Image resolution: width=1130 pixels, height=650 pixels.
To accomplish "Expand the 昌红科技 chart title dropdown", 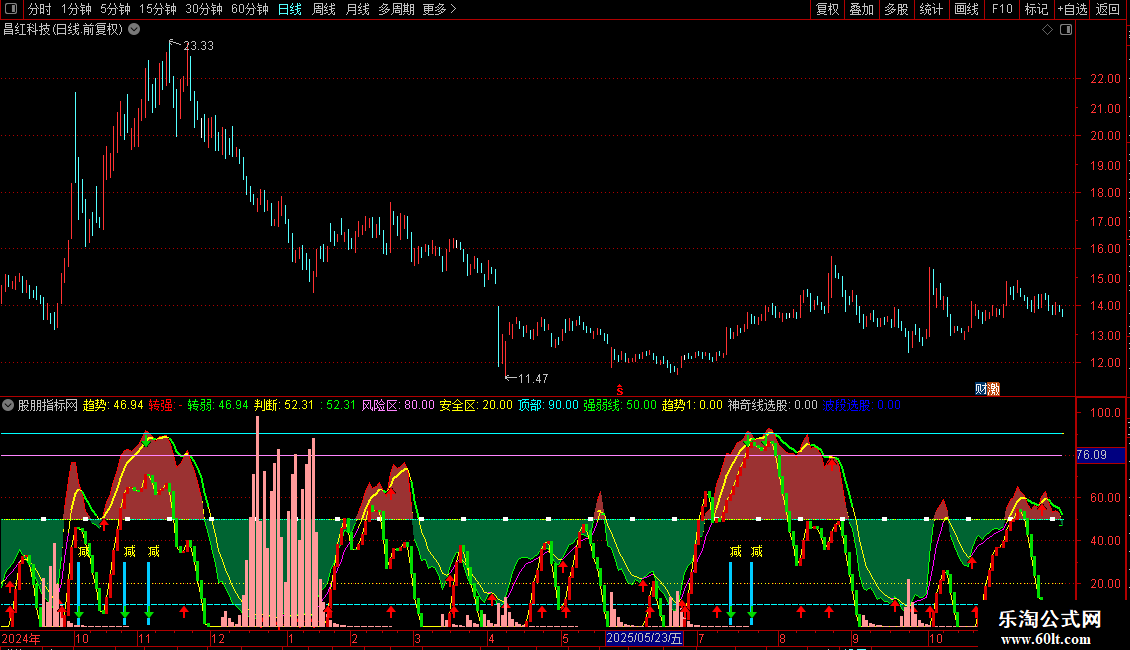I will click(134, 30).
